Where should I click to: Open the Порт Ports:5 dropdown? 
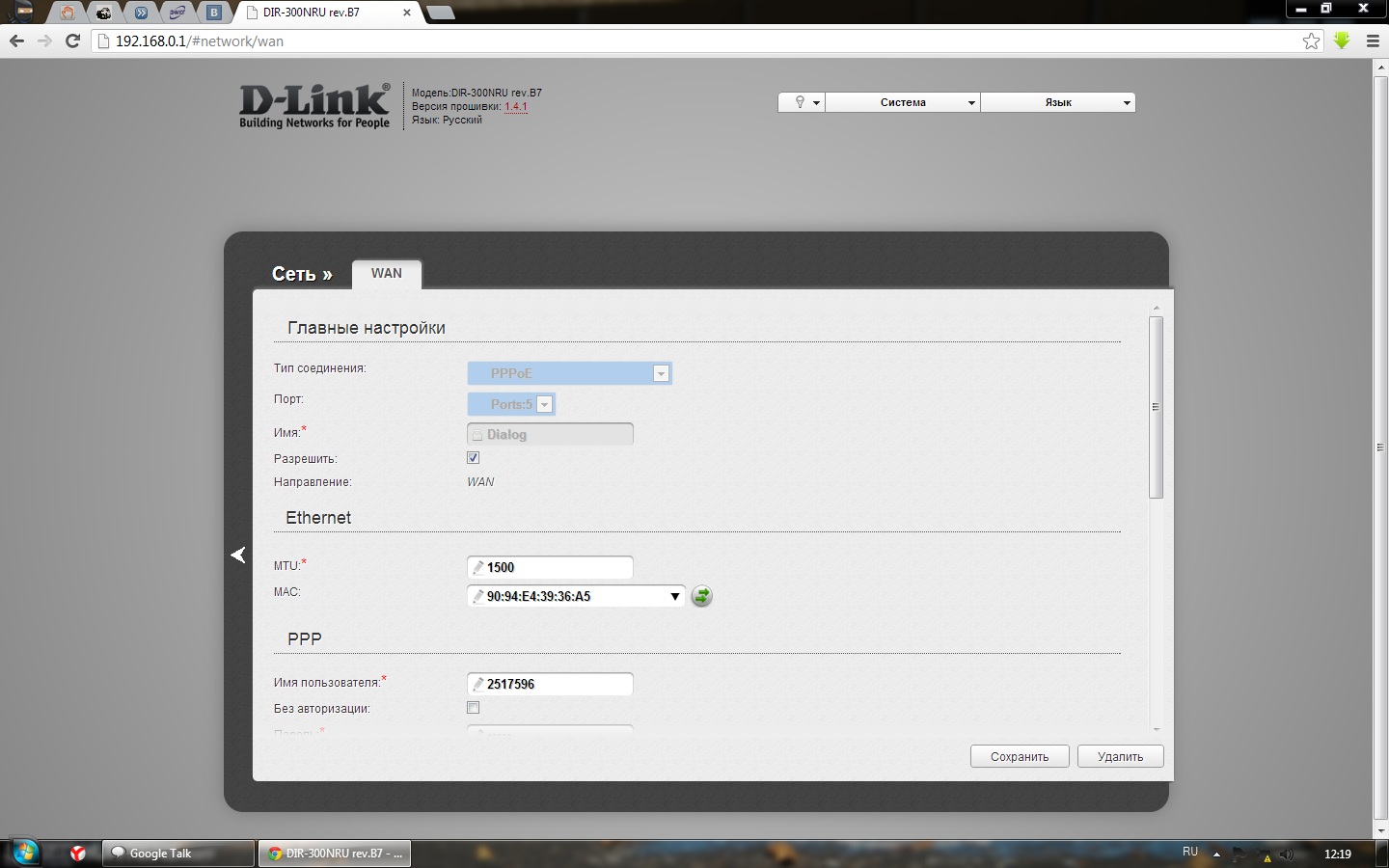click(x=511, y=404)
